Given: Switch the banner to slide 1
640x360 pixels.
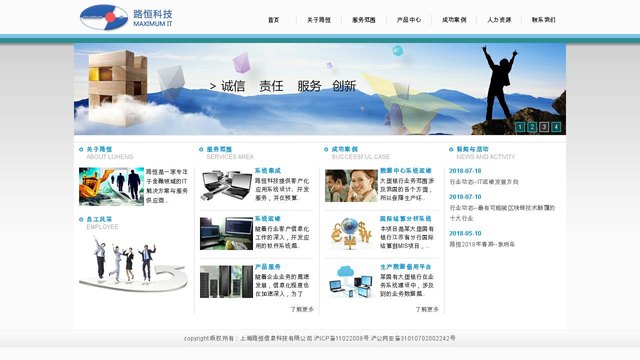Looking at the screenshot, I should click(520, 127).
